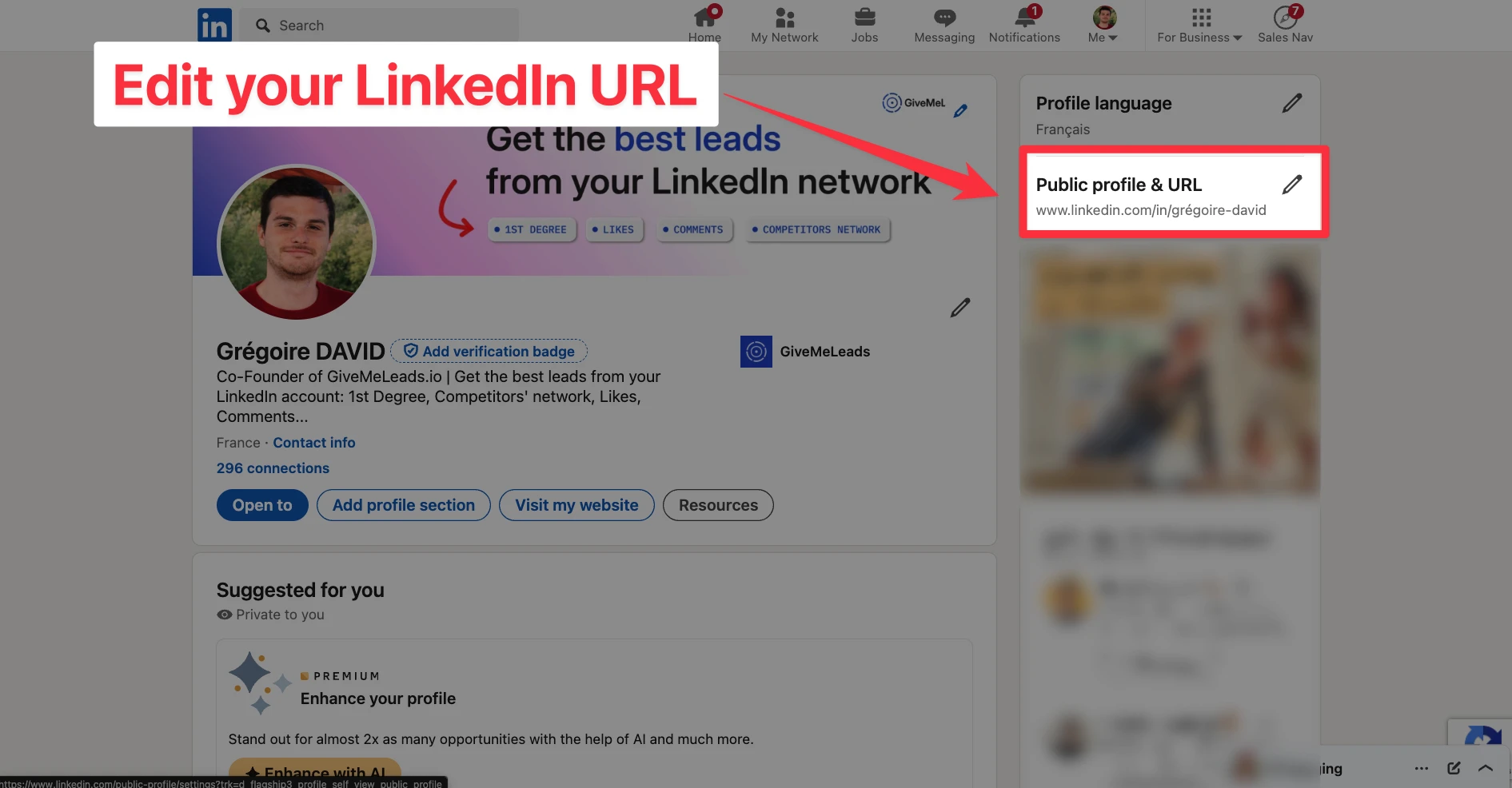Open the LinkedIn home logo

(214, 25)
